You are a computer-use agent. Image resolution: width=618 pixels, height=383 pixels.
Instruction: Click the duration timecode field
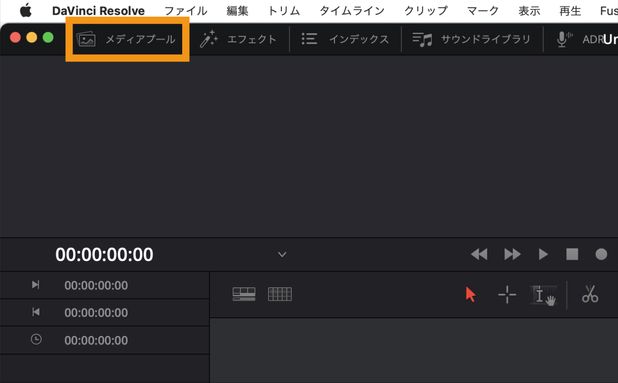coord(96,340)
